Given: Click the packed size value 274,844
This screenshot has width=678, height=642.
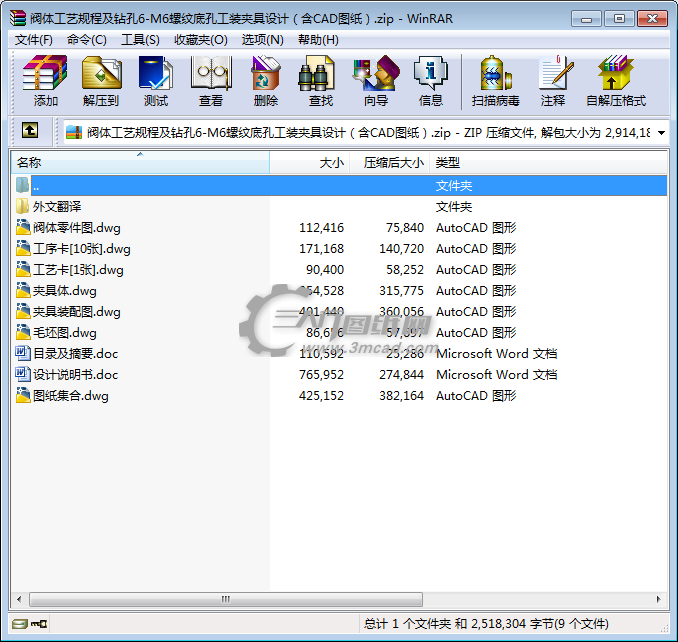Looking at the screenshot, I should [x=401, y=374].
